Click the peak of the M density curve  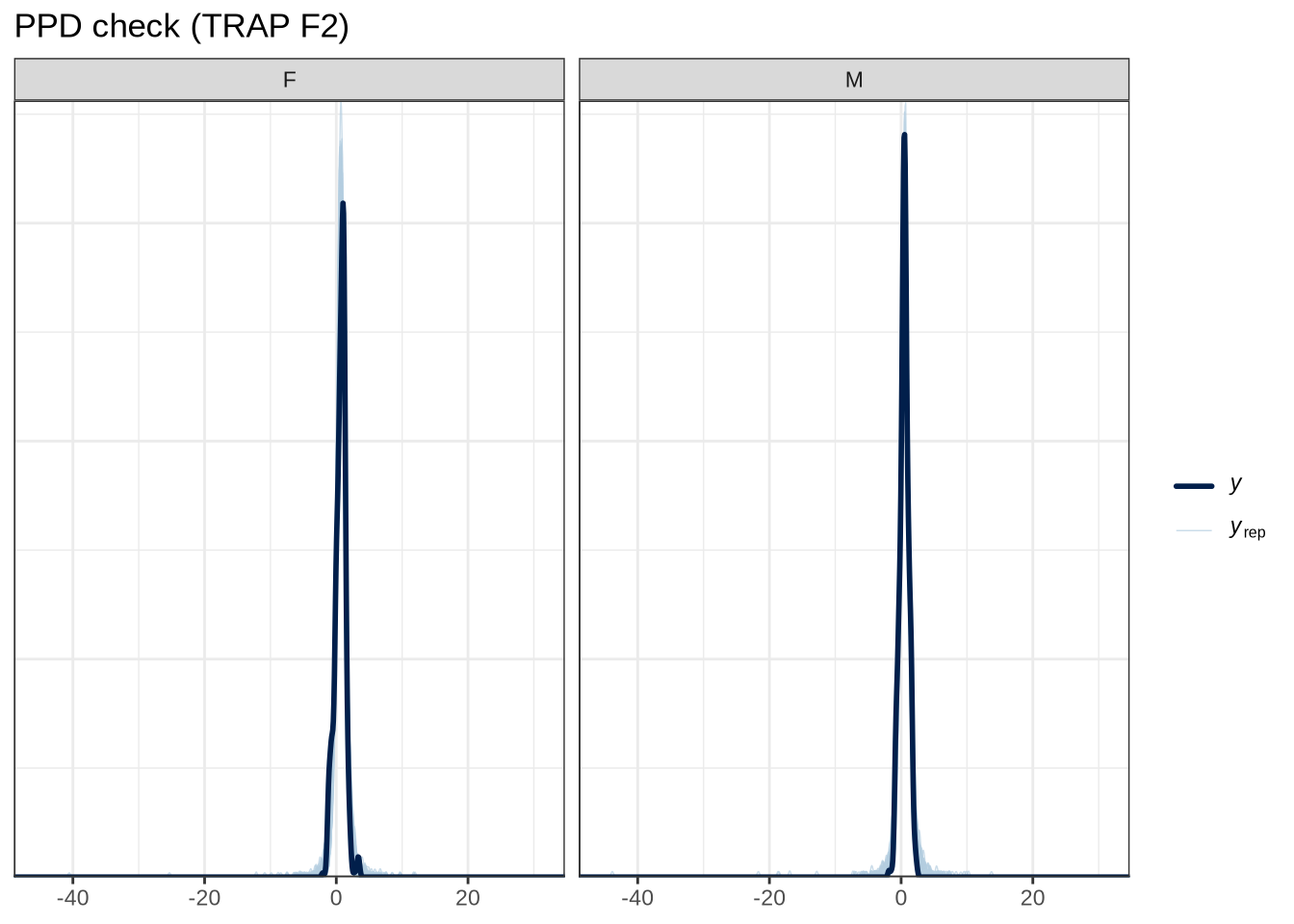click(x=904, y=136)
